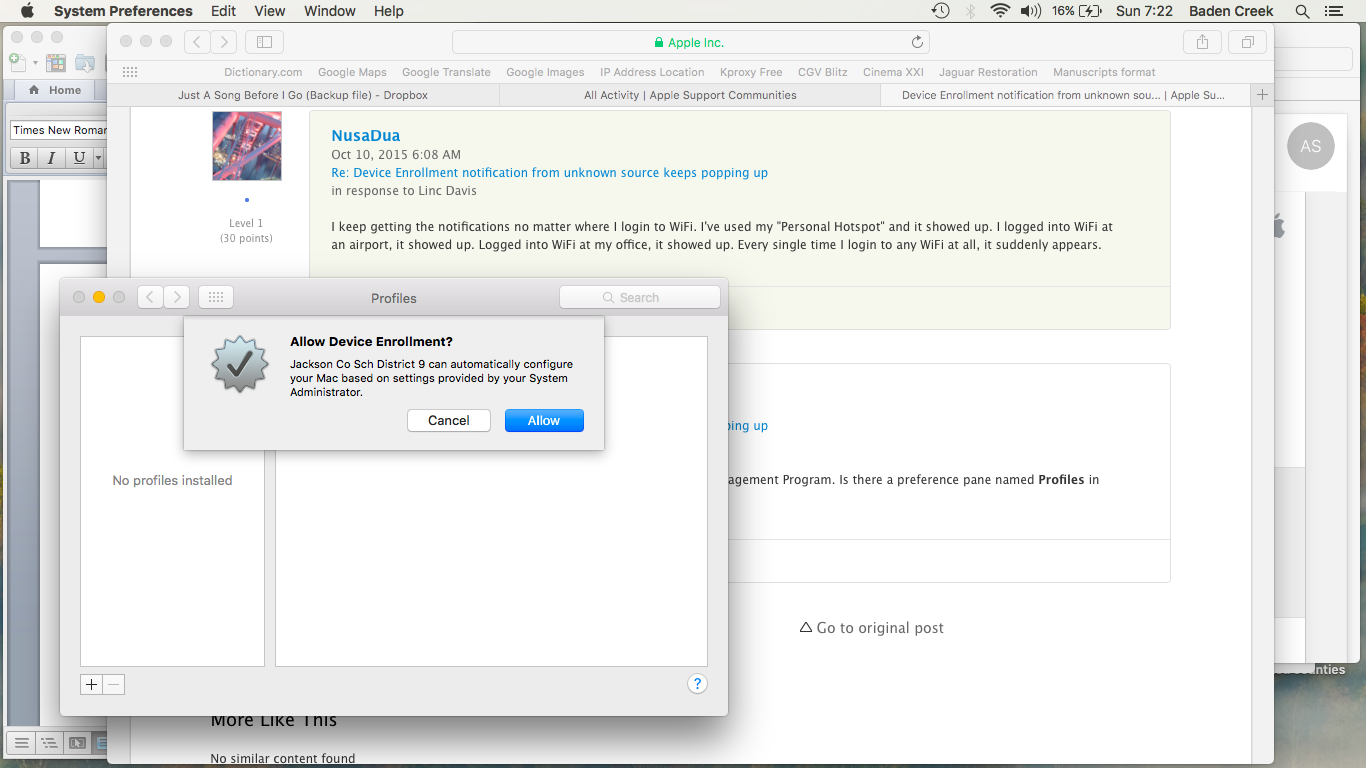Click the Open folder icon in Word
The height and width of the screenshot is (768, 1366).
[85, 62]
